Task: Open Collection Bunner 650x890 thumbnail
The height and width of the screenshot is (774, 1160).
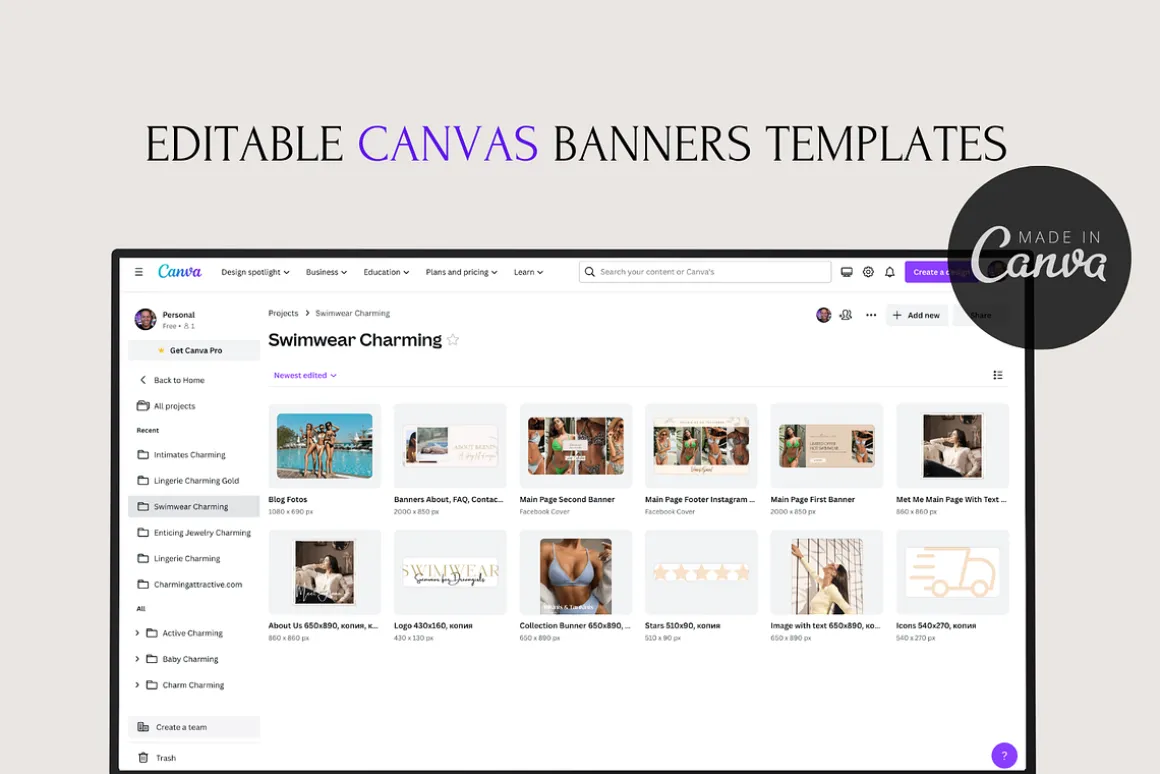Action: coord(576,572)
